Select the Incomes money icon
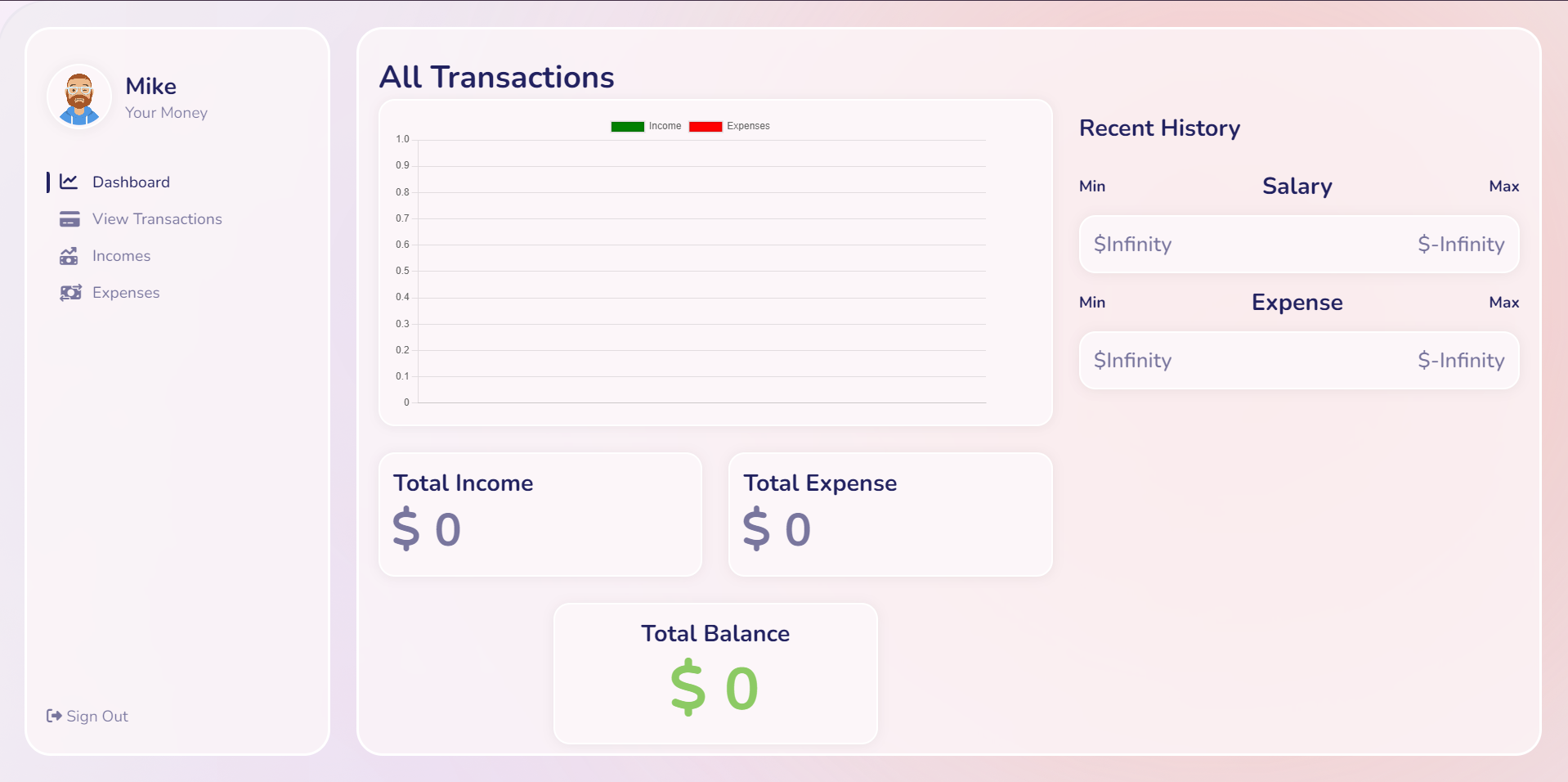The height and width of the screenshot is (782, 1568). 69,256
